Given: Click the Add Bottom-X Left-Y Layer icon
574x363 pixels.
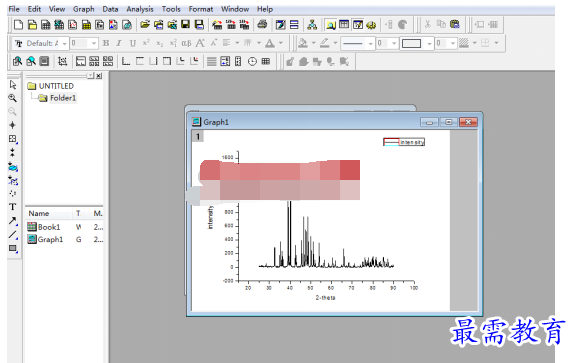Looking at the screenshot, I should pyautogui.click(x=126, y=61).
